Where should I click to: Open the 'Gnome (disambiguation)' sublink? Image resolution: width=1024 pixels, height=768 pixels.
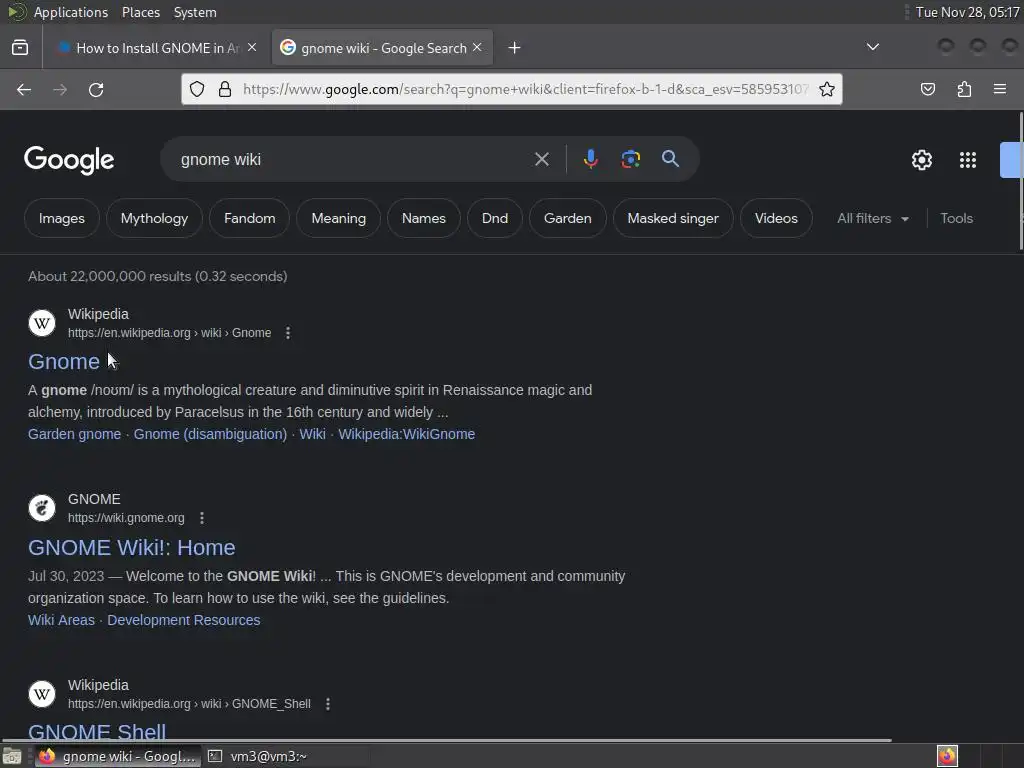point(210,434)
